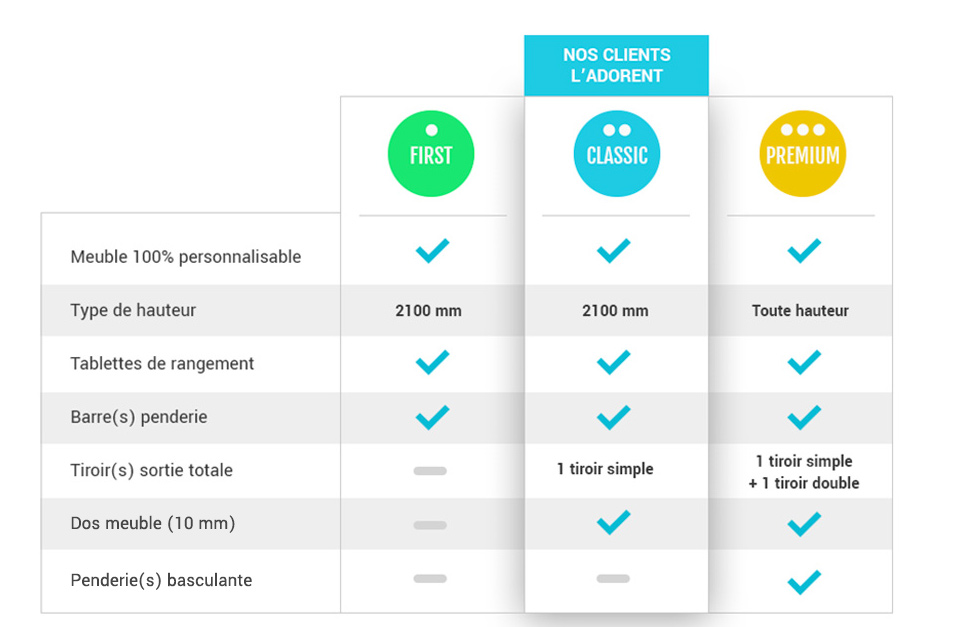Select the blue CLASSIC plan badge
This screenshot has width=953, height=627.
click(616, 154)
